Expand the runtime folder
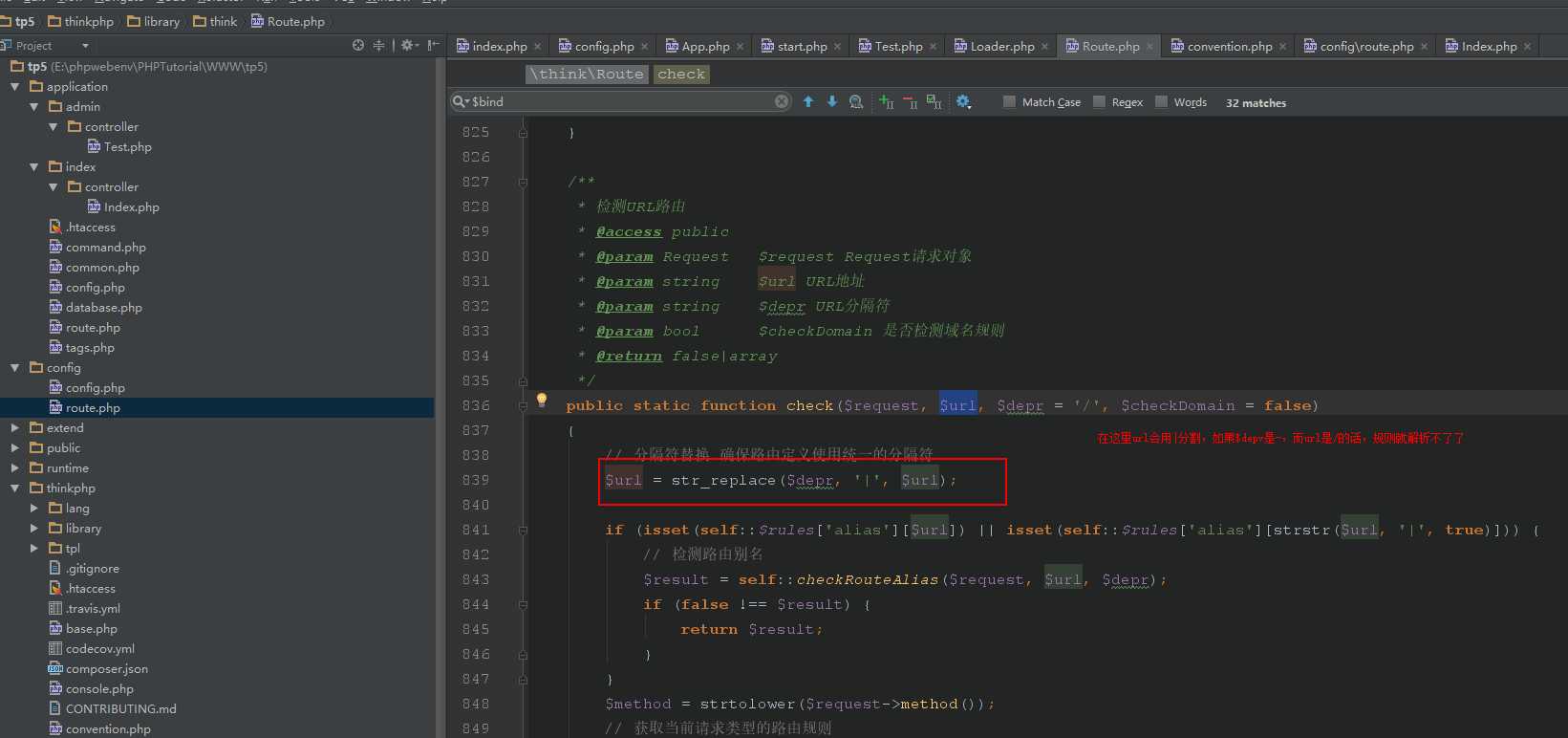Viewport: 1568px width, 738px height. pos(15,467)
